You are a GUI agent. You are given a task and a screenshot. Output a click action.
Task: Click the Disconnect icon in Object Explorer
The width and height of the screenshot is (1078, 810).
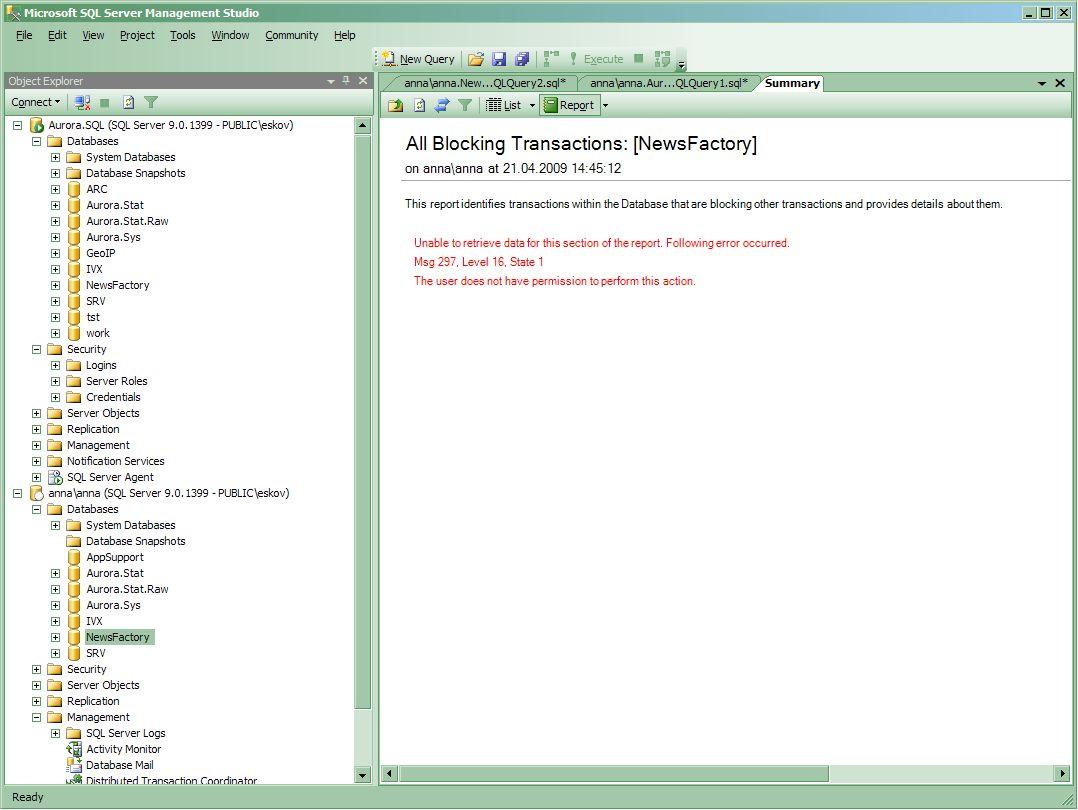pyautogui.click(x=82, y=102)
